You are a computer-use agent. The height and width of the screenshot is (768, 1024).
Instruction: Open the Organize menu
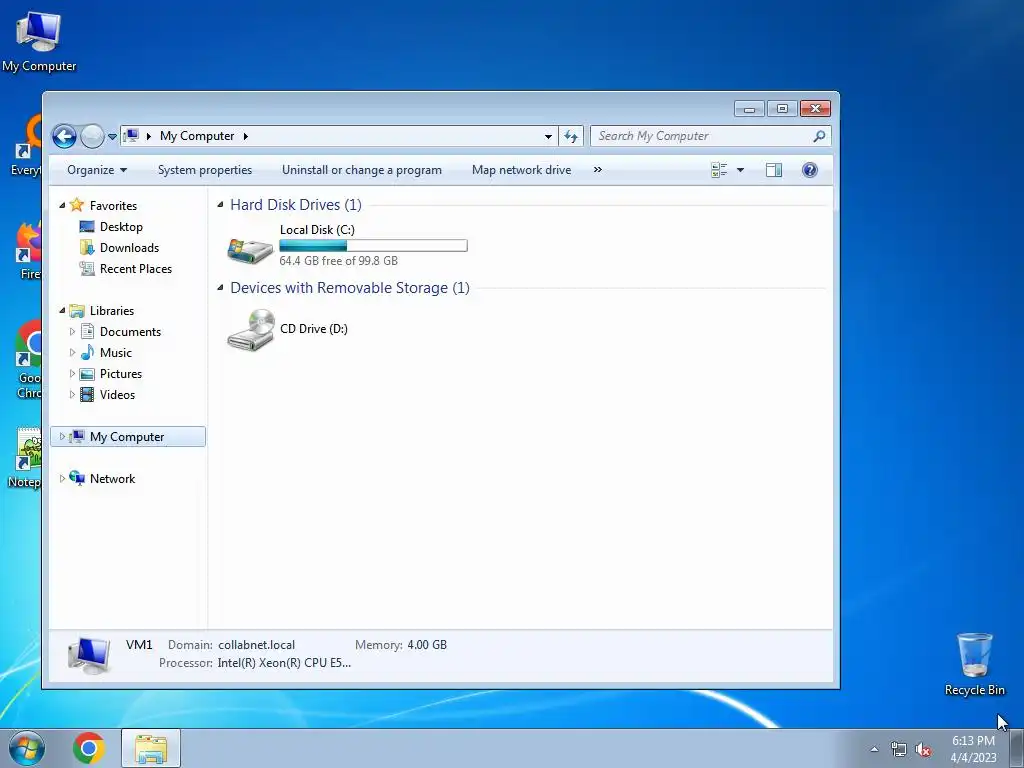97,170
